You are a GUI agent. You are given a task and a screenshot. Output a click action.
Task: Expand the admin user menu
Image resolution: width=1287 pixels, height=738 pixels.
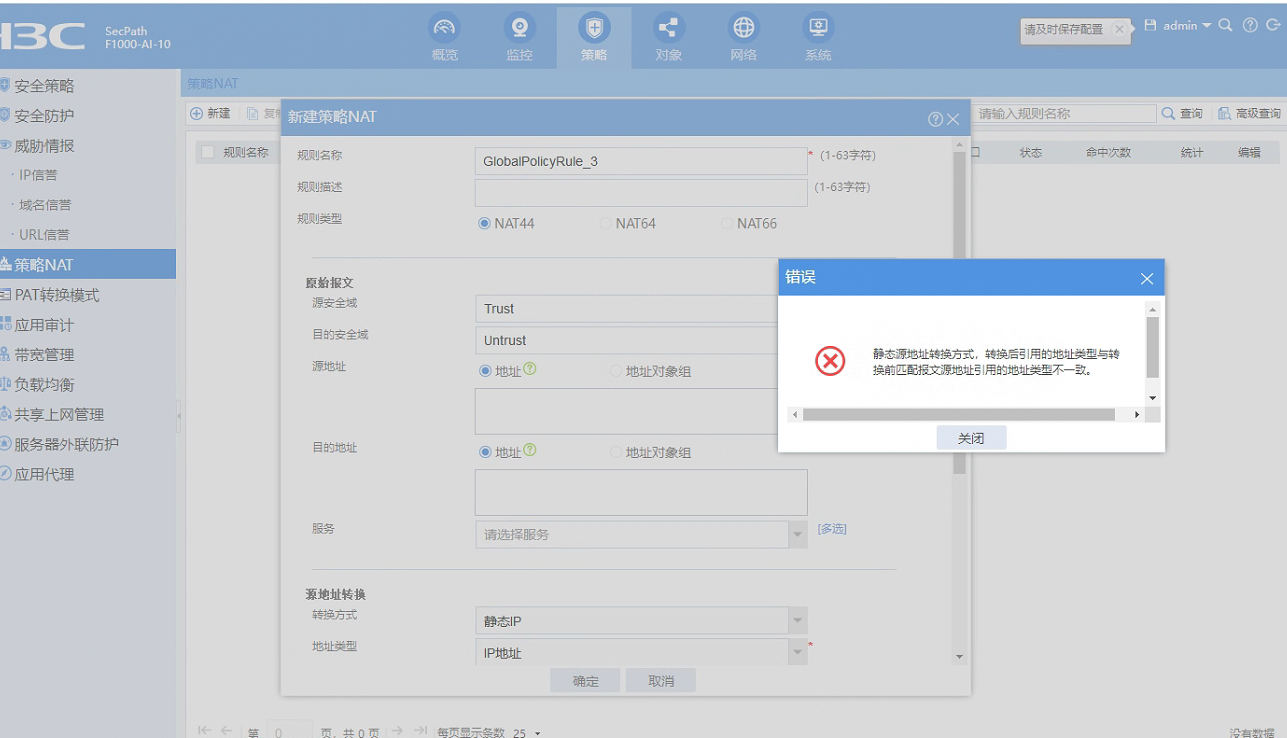pos(1187,26)
